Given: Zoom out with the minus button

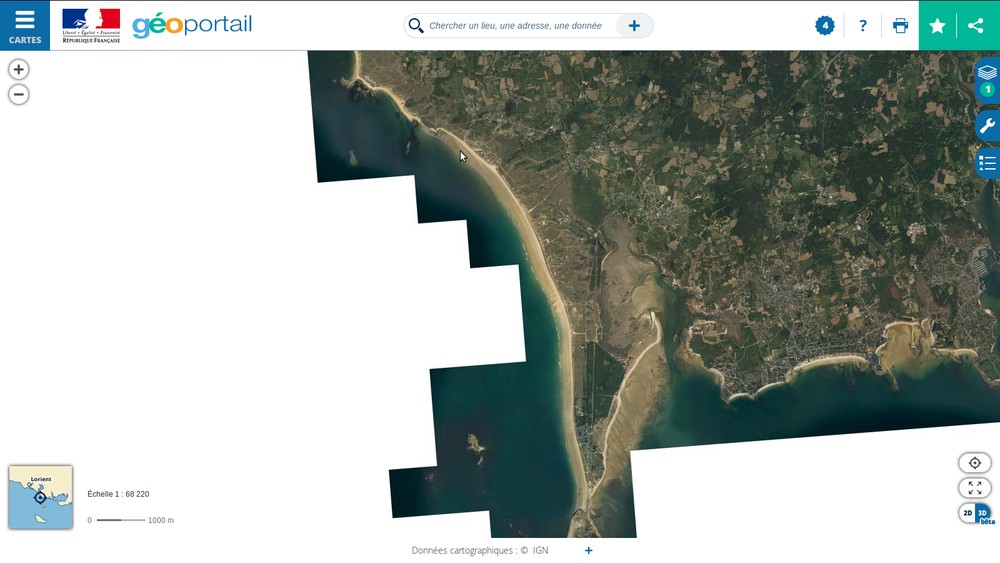Looking at the screenshot, I should click(18, 94).
